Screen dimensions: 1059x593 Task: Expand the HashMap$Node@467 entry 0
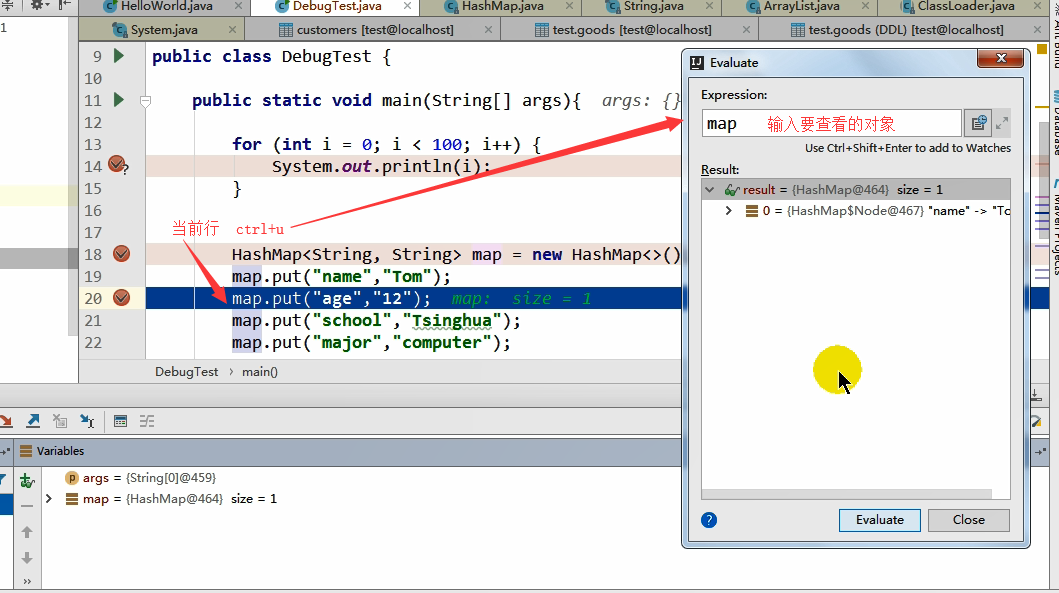[729, 211]
